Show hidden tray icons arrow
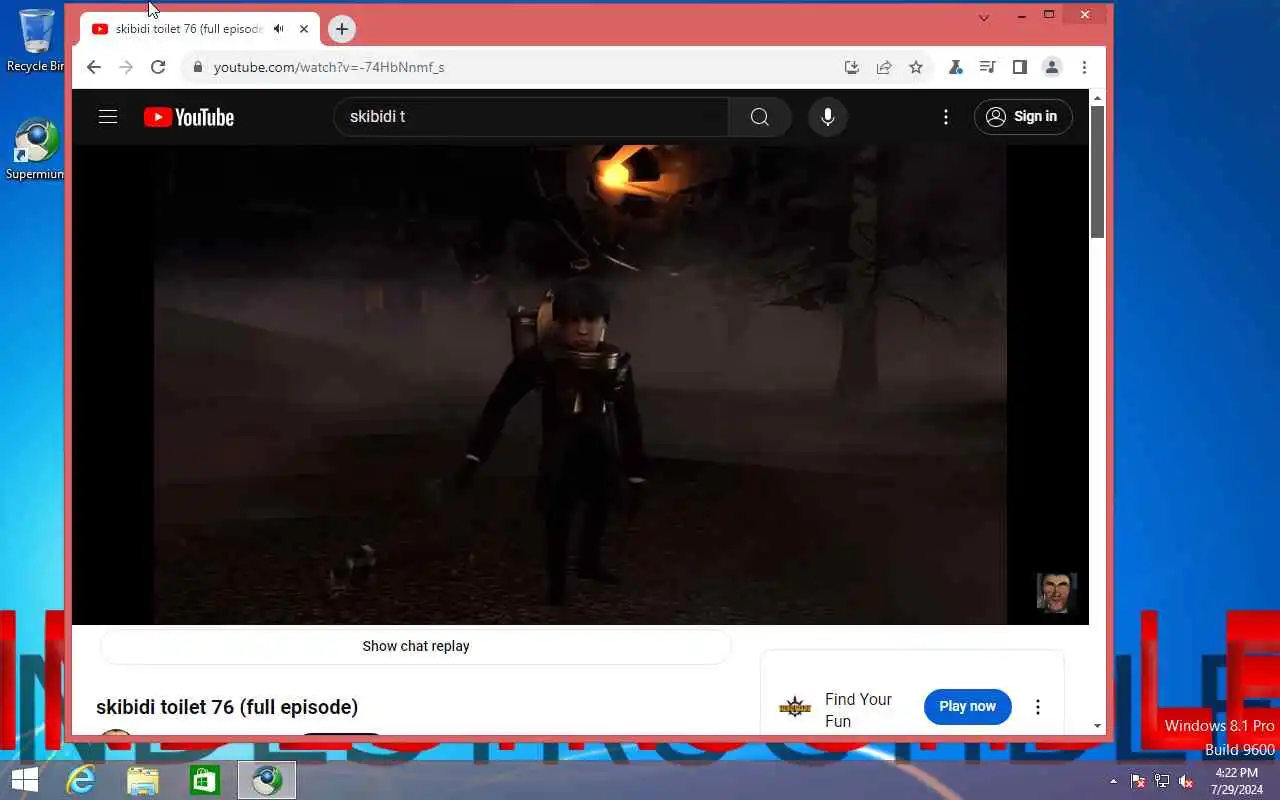The height and width of the screenshot is (800, 1280). 1114,781
